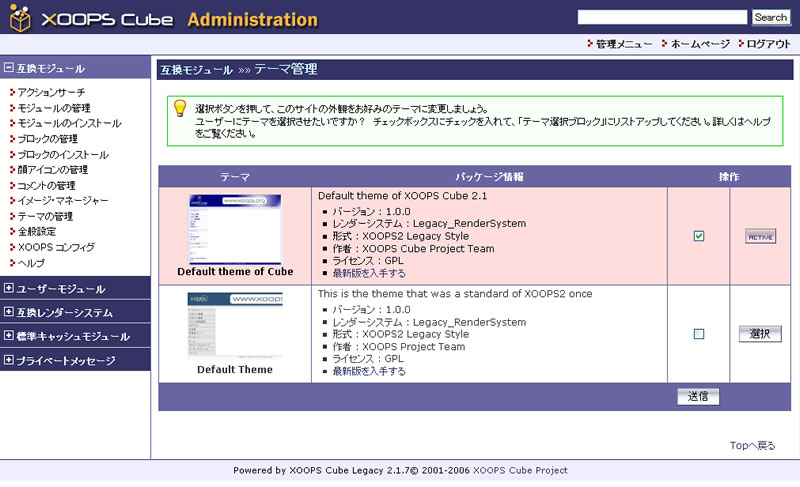Click 'Default theme of XOOPS Cube 2.1' text
Image resolution: width=800 pixels, height=487 pixels.
(403, 196)
